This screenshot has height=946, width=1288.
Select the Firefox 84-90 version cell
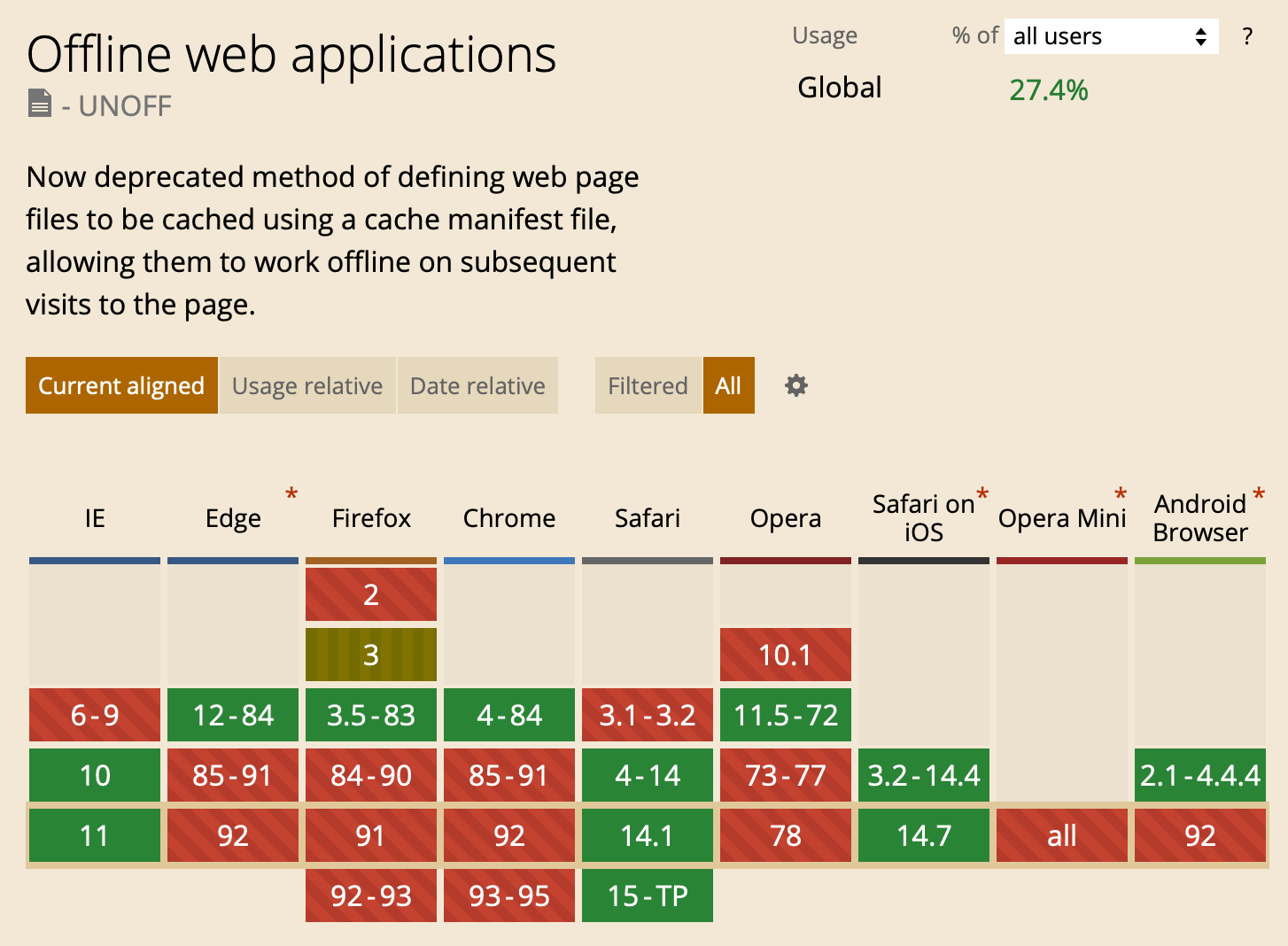click(371, 775)
